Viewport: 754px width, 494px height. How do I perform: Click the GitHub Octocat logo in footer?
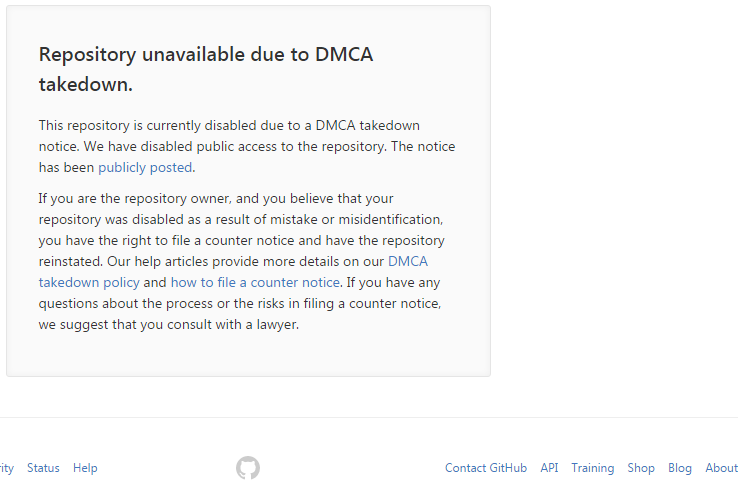(x=248, y=468)
